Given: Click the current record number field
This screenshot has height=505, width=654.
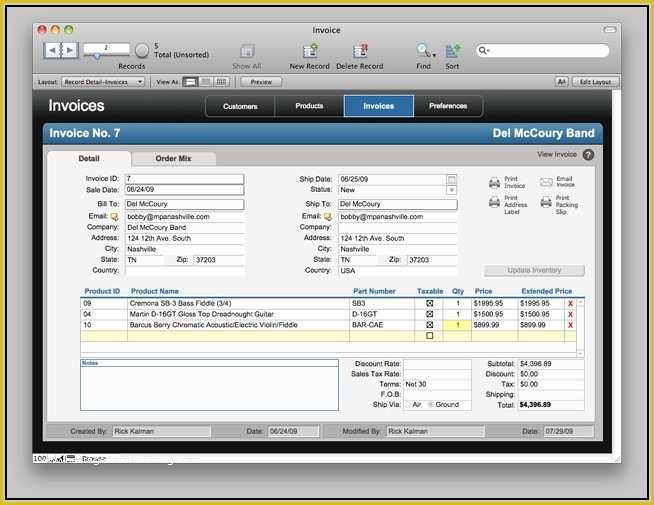Looking at the screenshot, I should pyautogui.click(x=106, y=48).
